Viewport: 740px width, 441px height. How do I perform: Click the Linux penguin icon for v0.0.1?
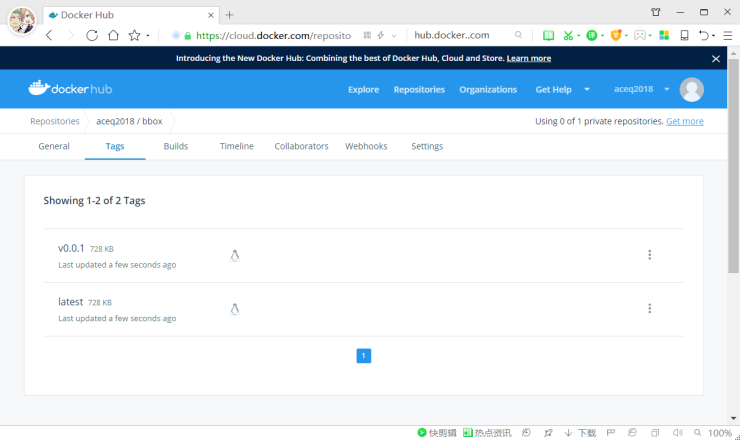235,255
